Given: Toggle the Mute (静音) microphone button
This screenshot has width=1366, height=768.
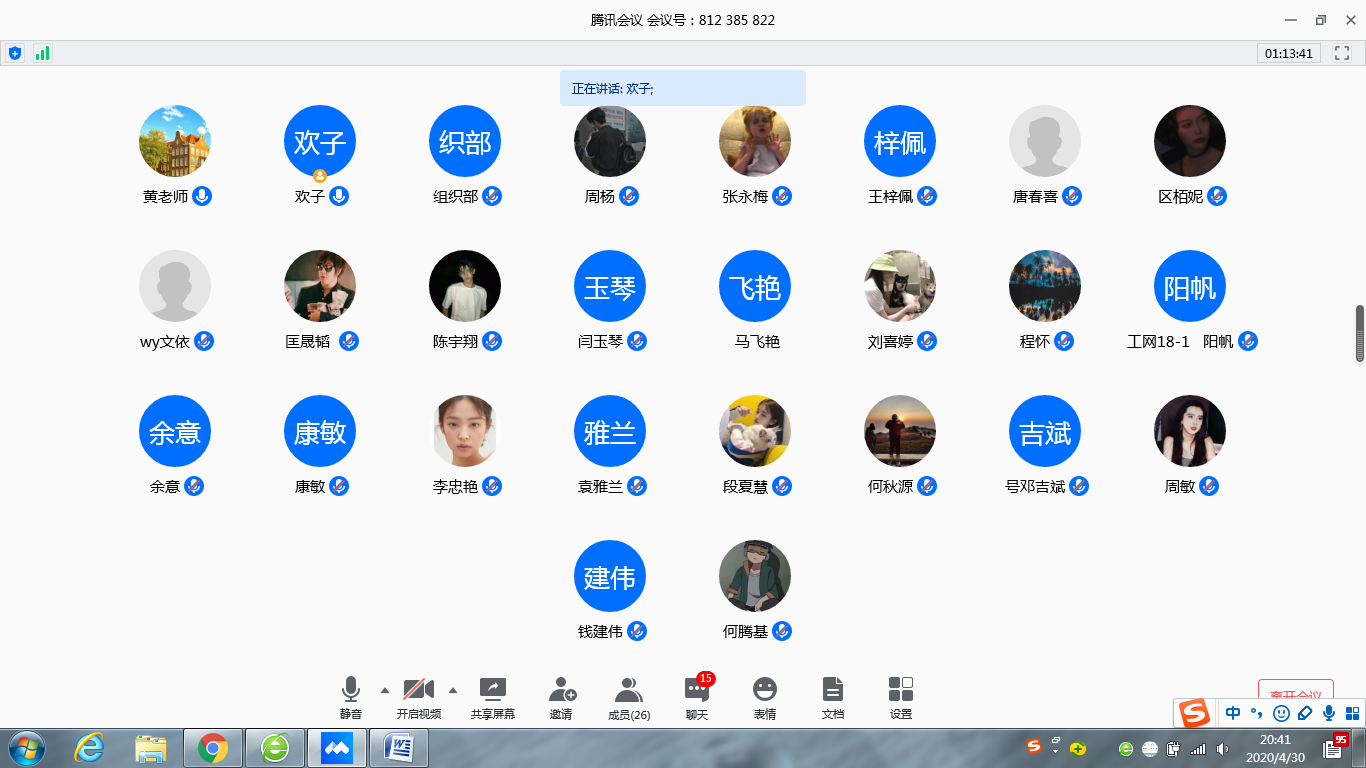Looking at the screenshot, I should (x=350, y=690).
